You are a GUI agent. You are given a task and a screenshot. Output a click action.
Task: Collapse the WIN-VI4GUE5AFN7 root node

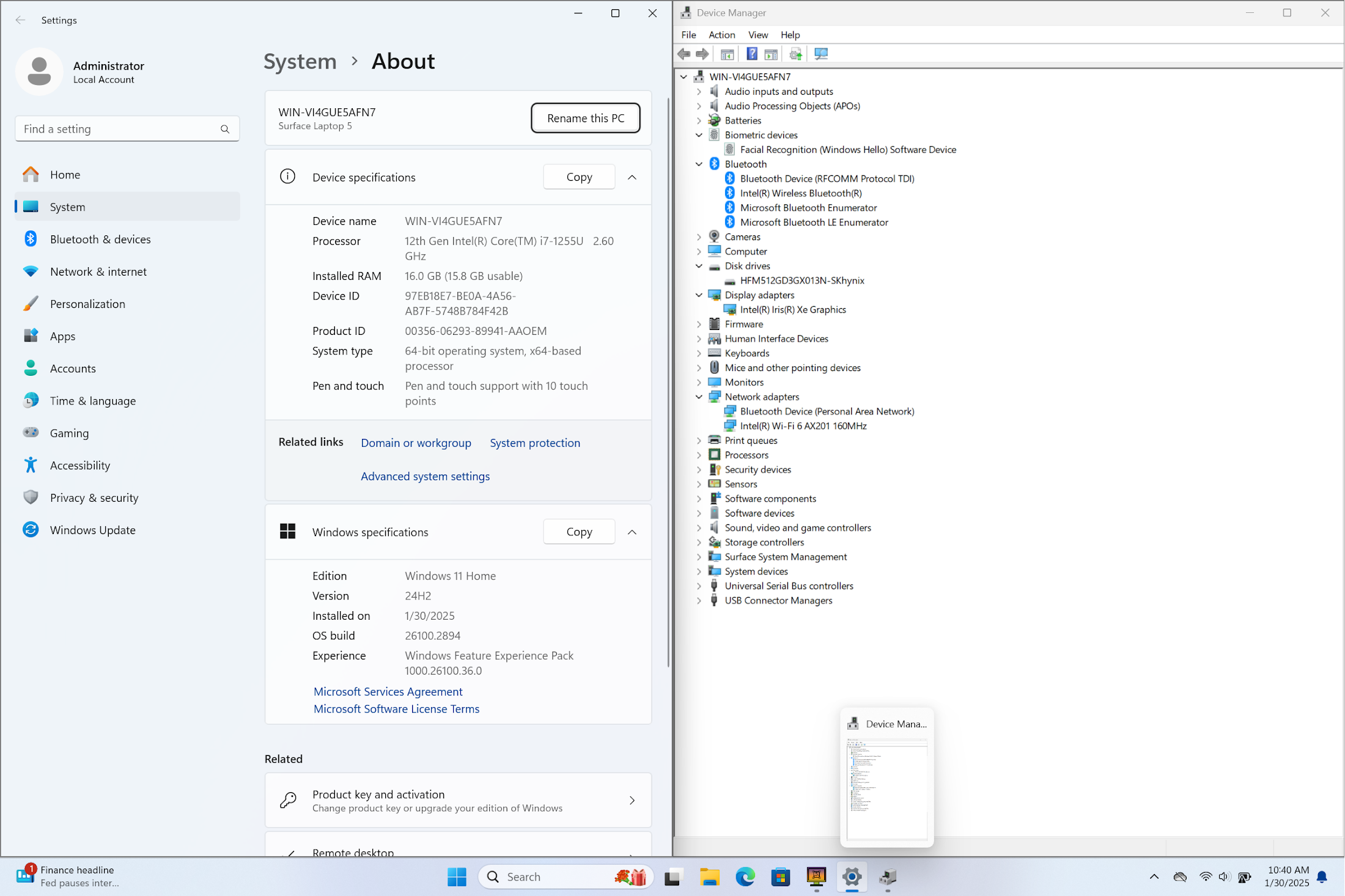(x=684, y=77)
